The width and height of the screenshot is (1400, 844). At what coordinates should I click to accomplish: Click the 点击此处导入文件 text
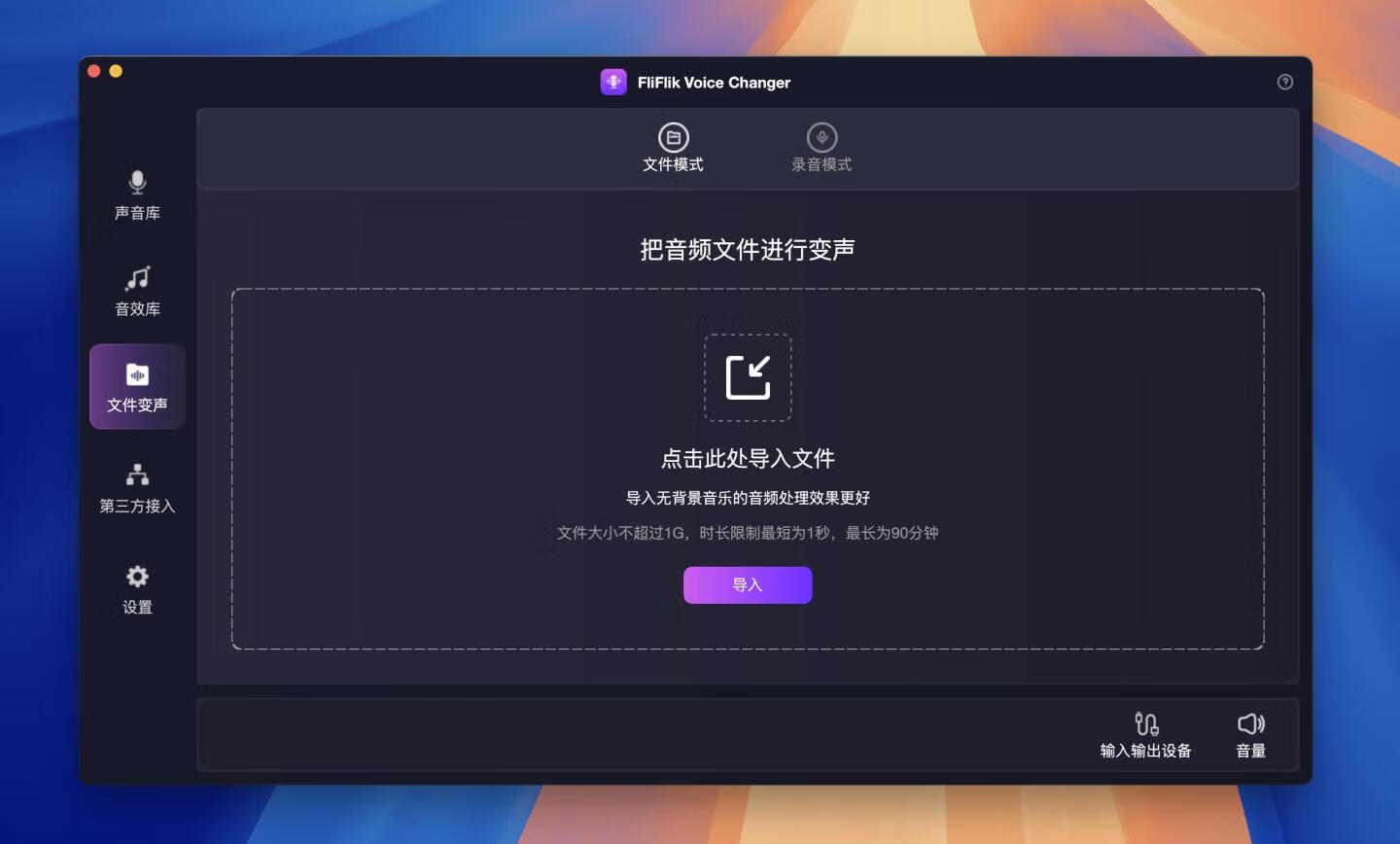[x=748, y=459]
